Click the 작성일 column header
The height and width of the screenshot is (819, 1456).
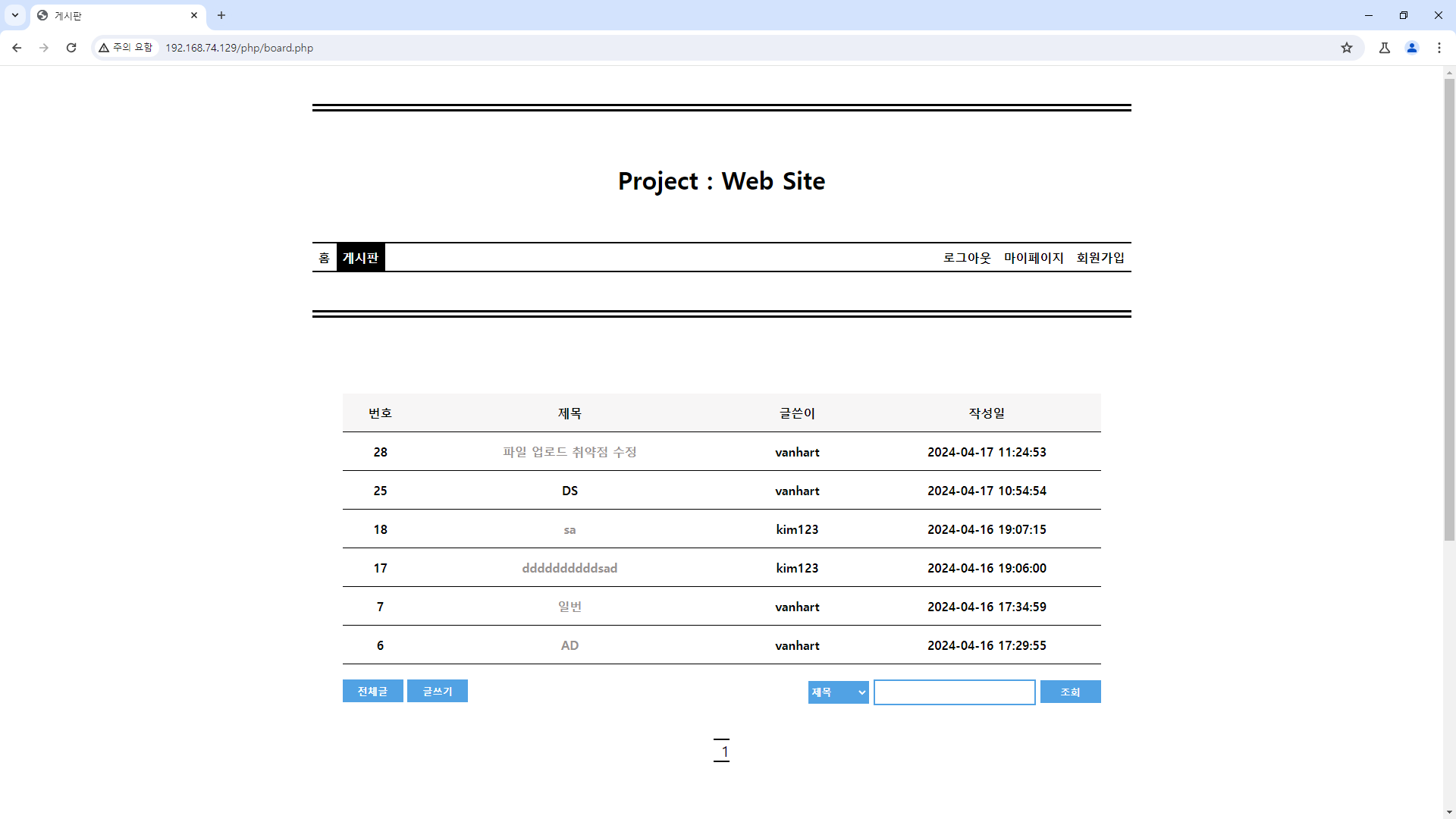[987, 413]
